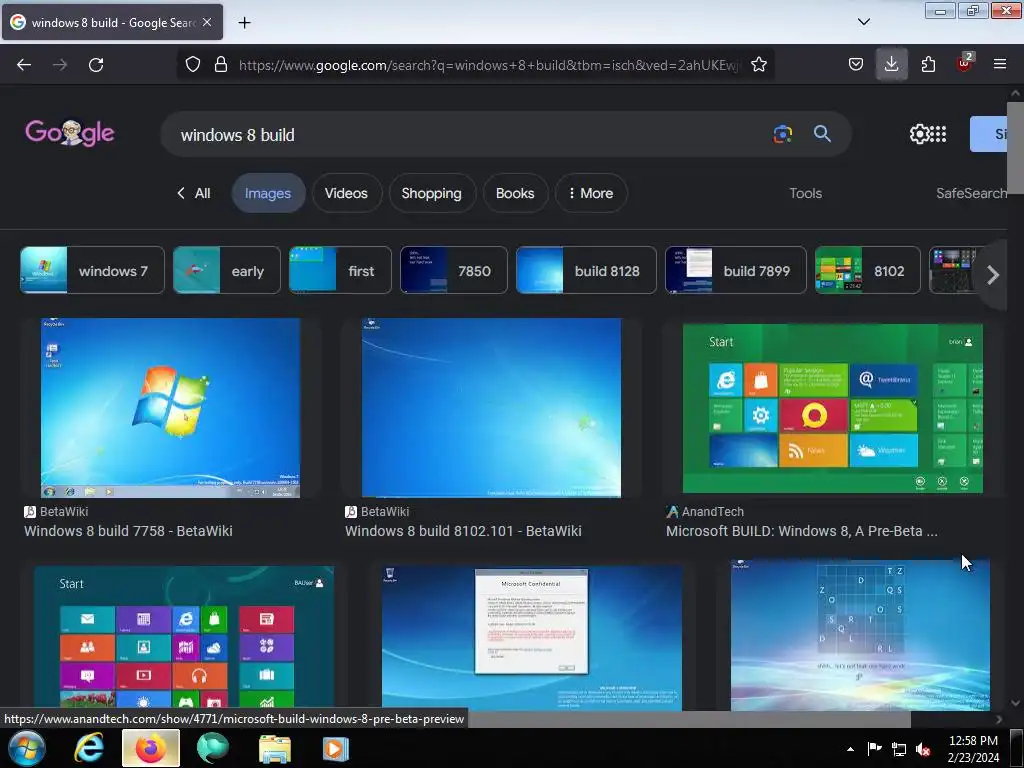
Task: List all tabs dropdown arrow
Action: click(863, 22)
